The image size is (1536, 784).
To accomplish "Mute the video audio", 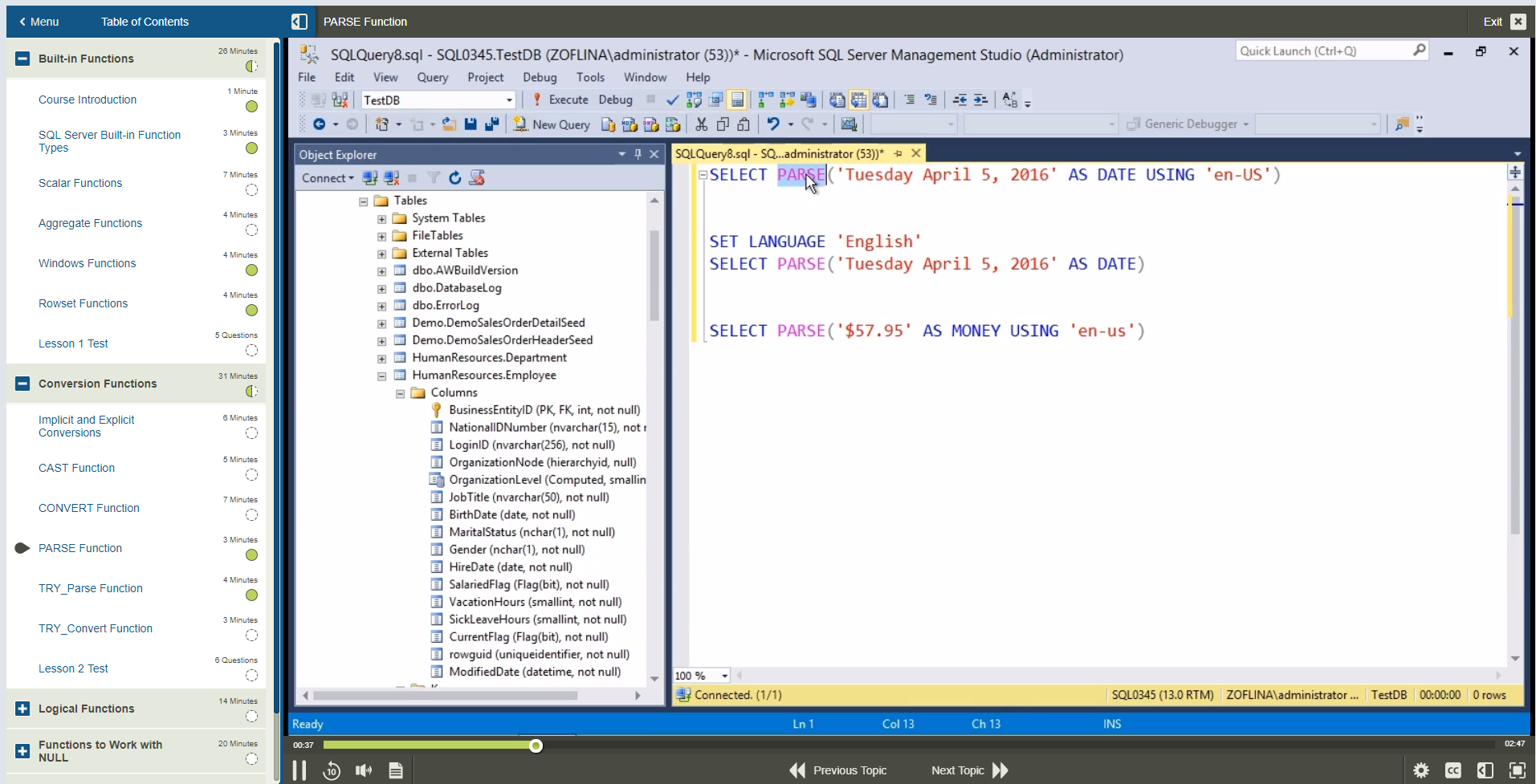I will point(363,770).
